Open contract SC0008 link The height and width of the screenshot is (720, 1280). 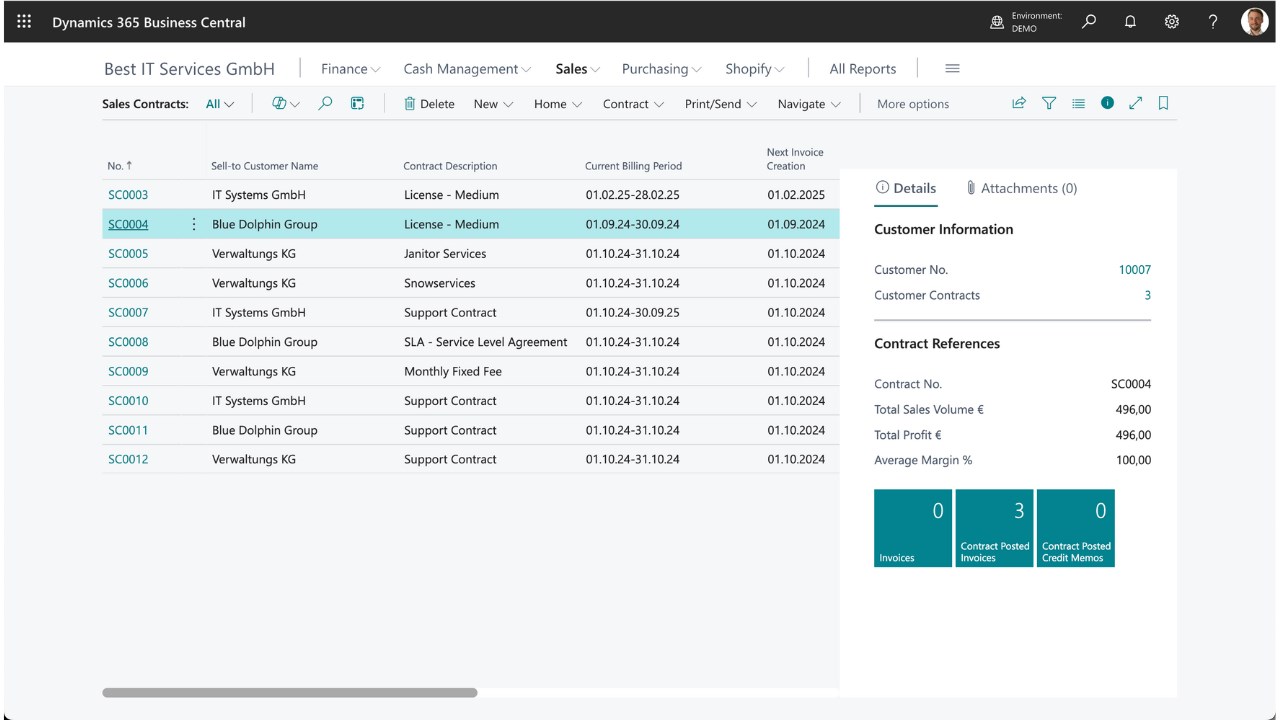(x=128, y=342)
